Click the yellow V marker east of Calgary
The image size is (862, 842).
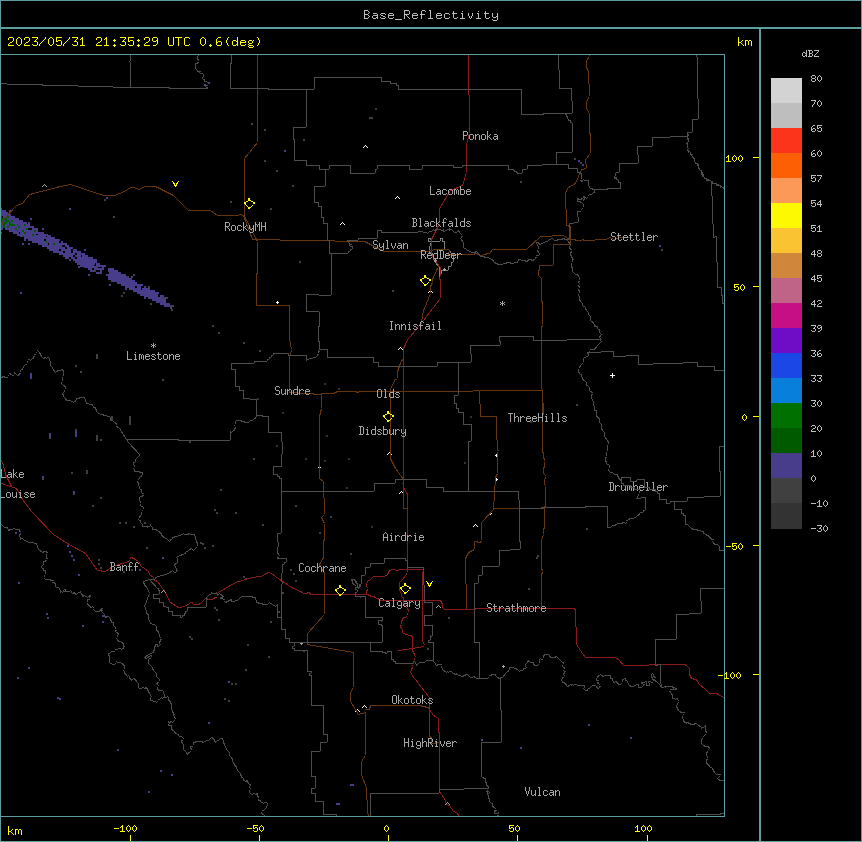tap(429, 584)
